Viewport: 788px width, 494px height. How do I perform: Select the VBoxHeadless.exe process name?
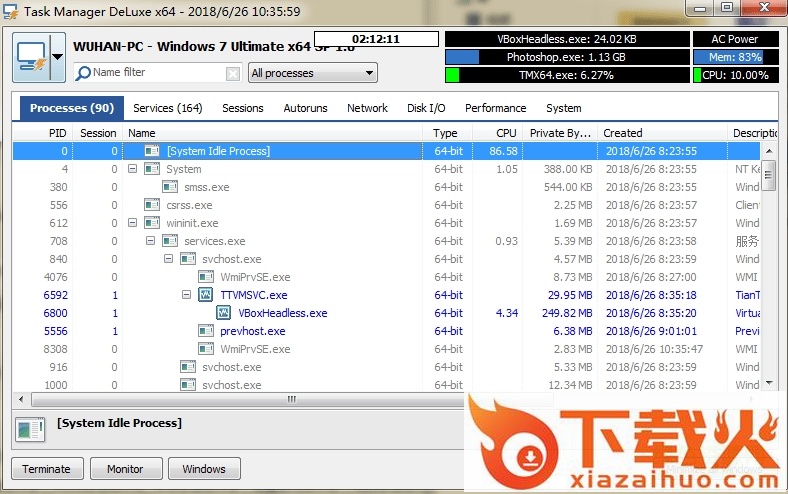283,313
